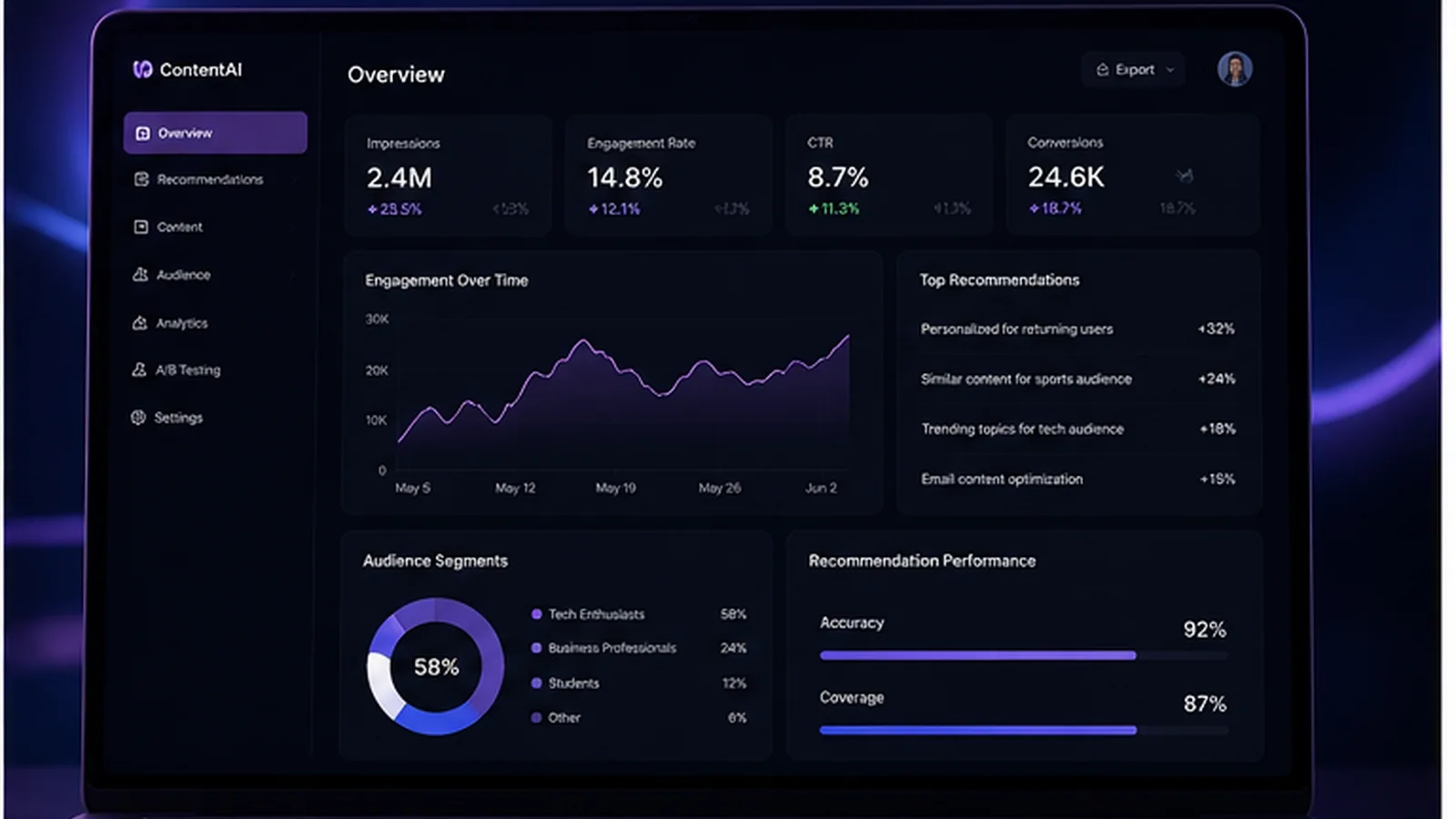Click the audience donut chart center 58%
Screen dimensions: 1456x819
tap(436, 667)
